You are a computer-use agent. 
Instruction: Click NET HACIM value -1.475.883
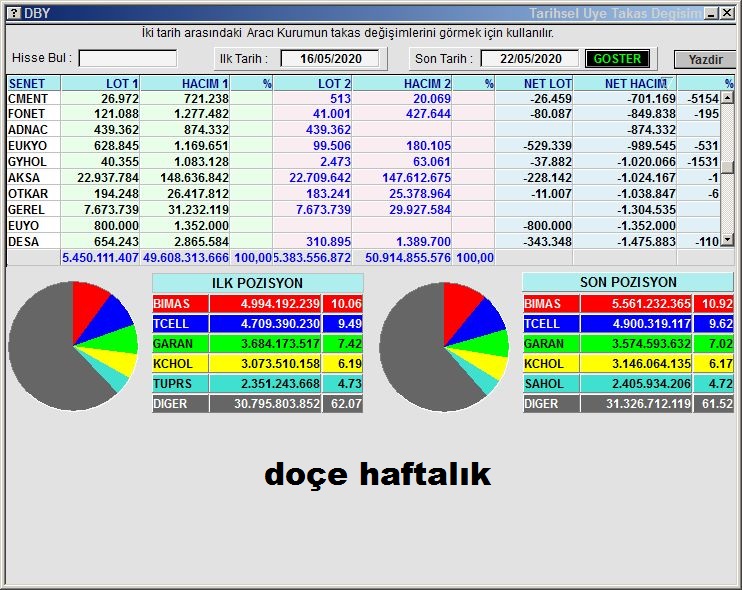pos(646,242)
